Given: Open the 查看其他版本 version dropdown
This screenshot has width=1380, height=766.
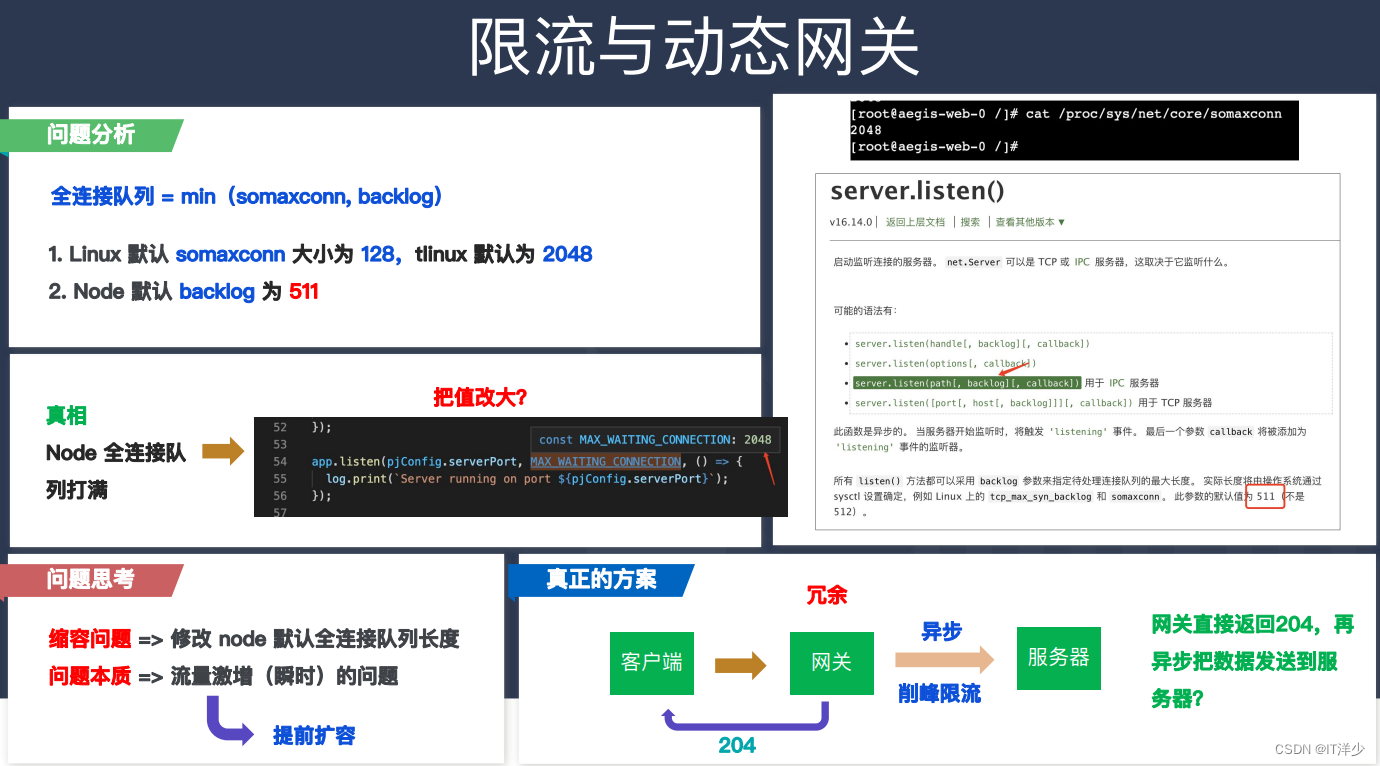Looking at the screenshot, I should (1030, 222).
